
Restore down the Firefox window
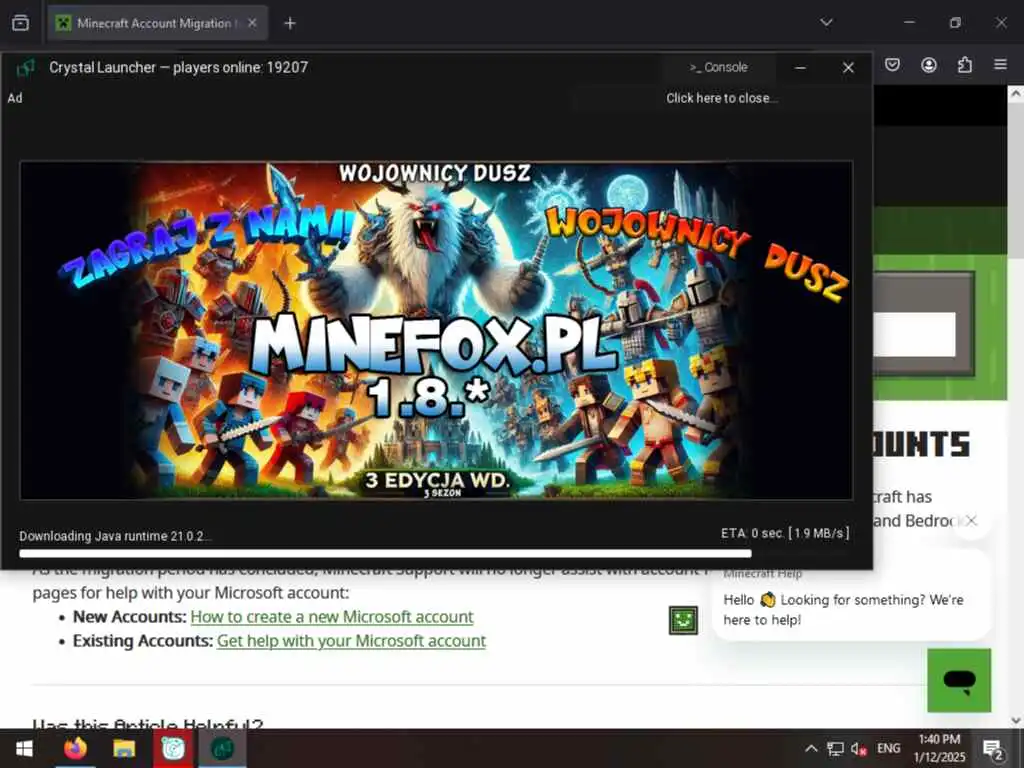coord(955,23)
